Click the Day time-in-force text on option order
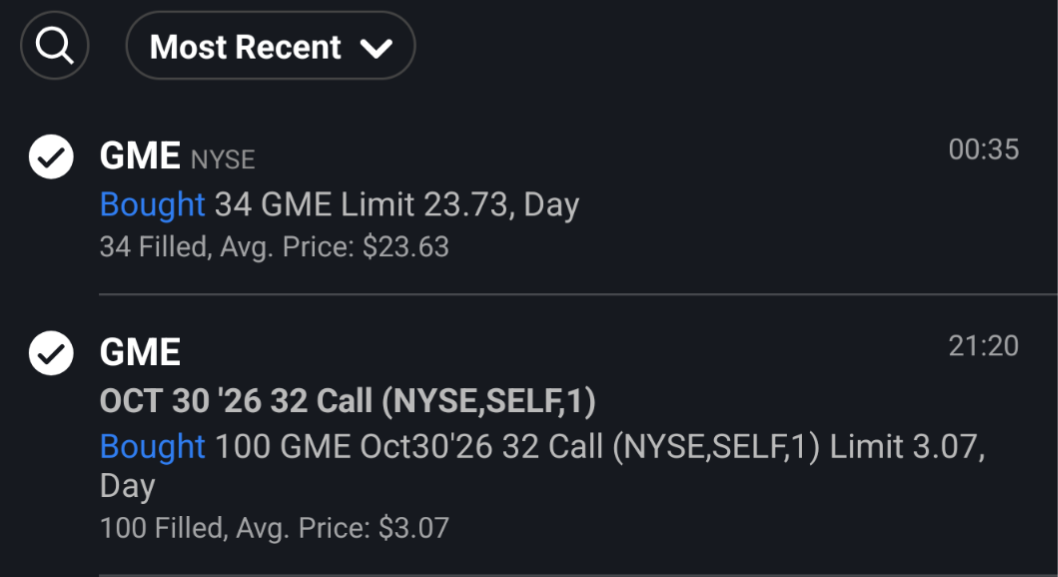Viewport: 1058px width, 577px height. coord(127,487)
